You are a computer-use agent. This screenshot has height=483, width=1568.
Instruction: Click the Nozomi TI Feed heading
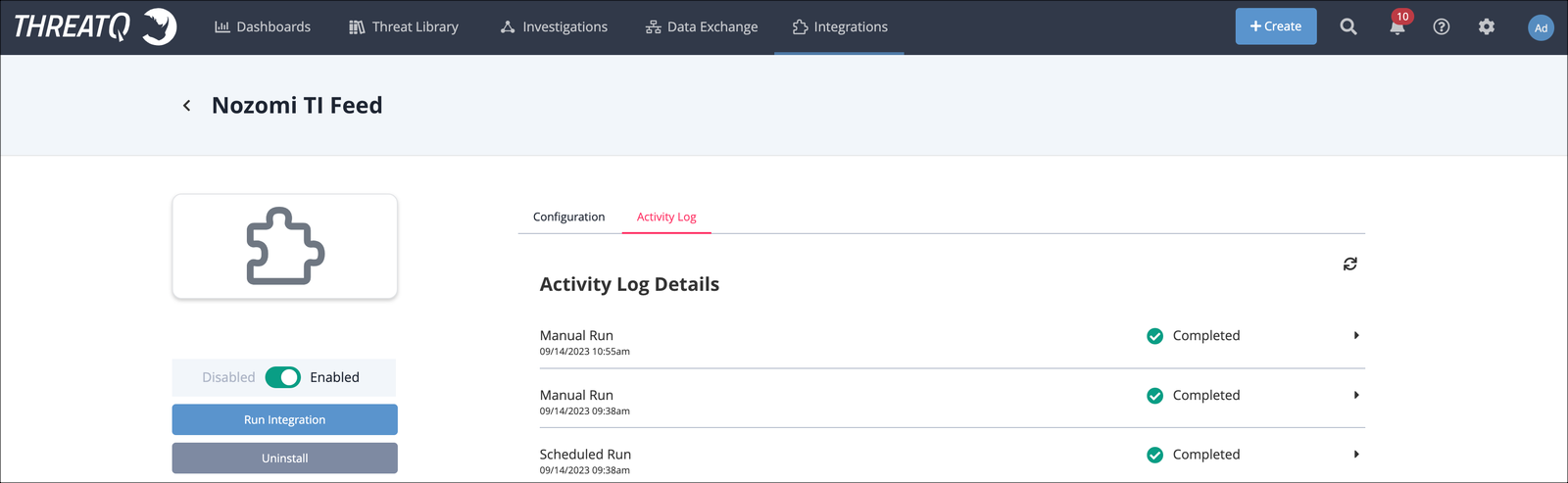(297, 105)
